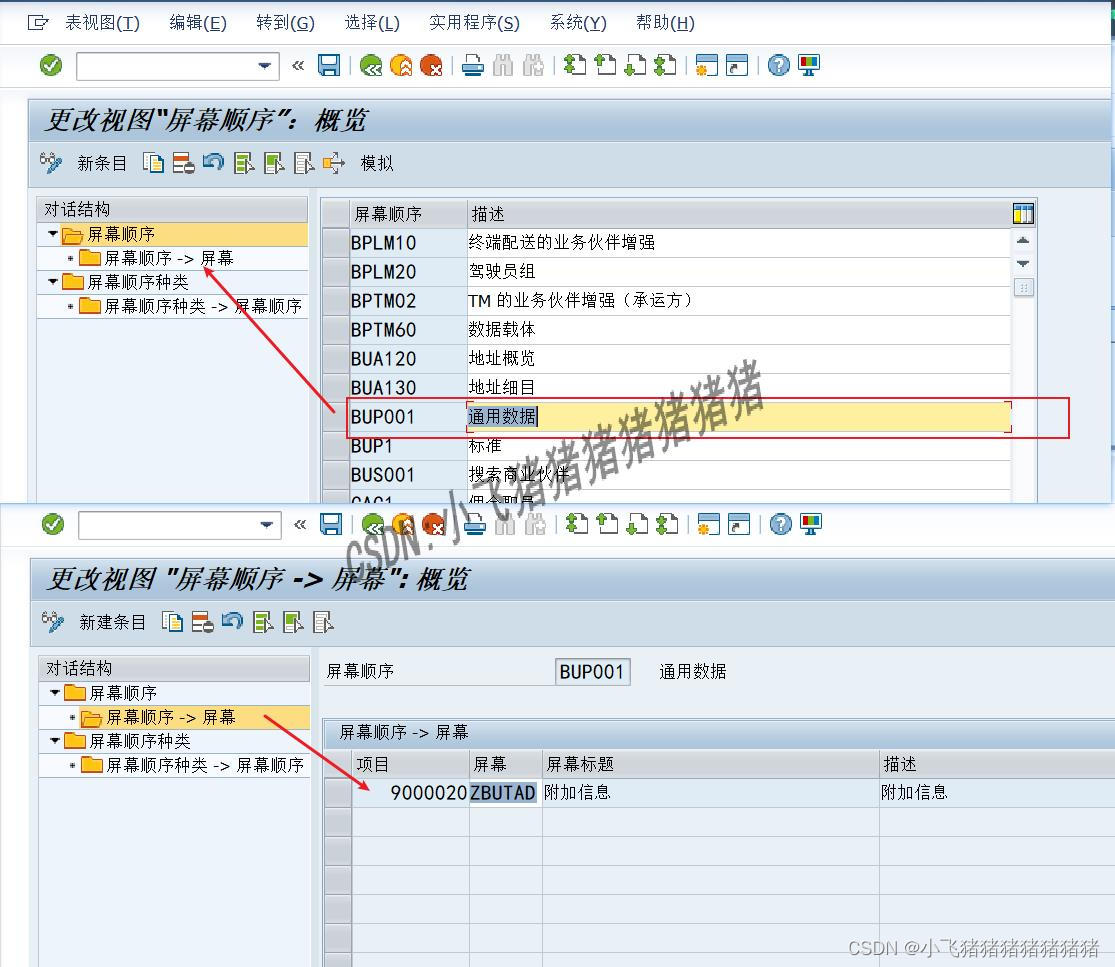Click Delete row icon in upper view toolbar
1115x967 pixels.
point(183,163)
